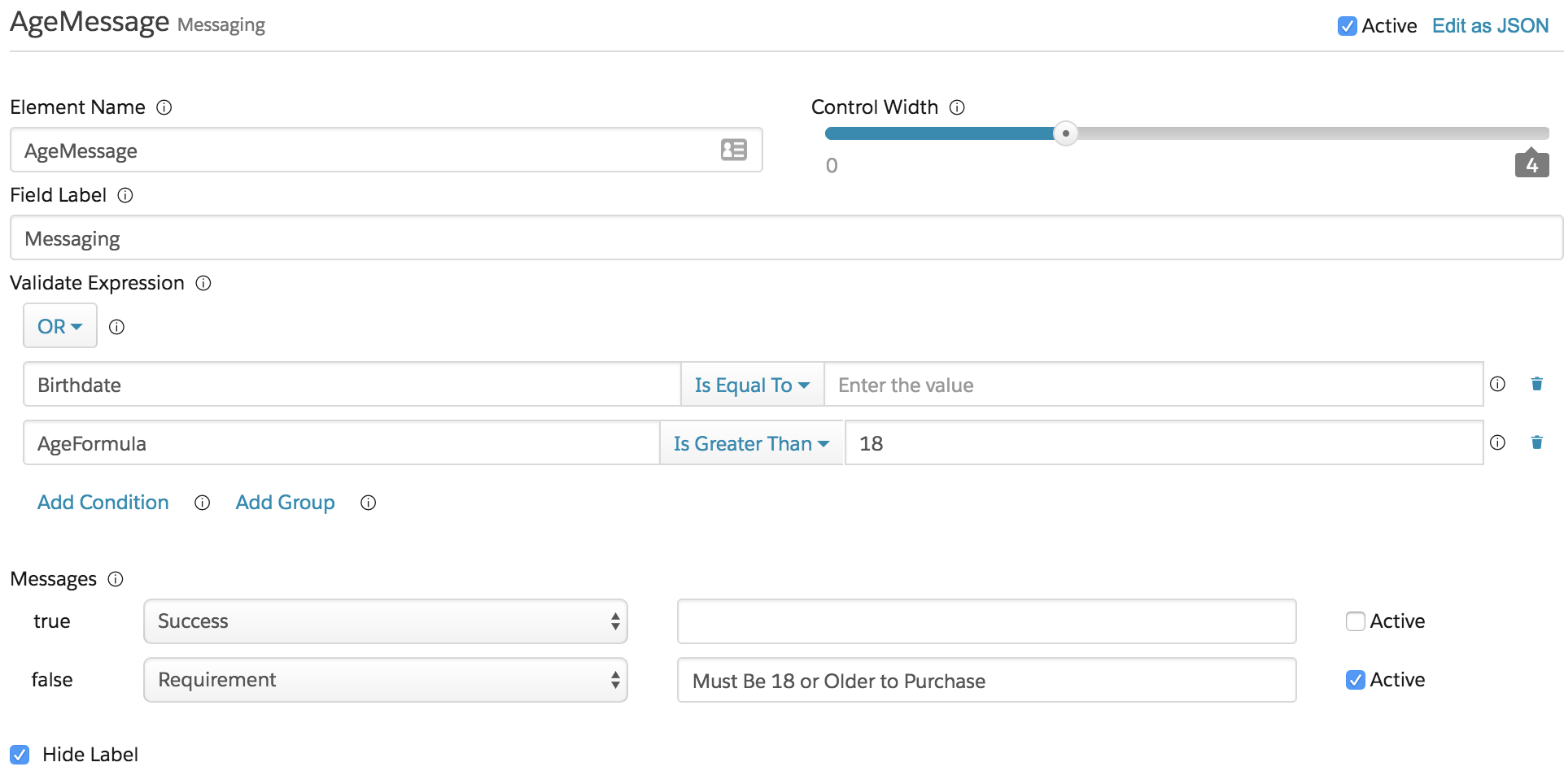Open the Is Greater Than operator dropdown
Screen dimensions: 1564x784
(751, 443)
